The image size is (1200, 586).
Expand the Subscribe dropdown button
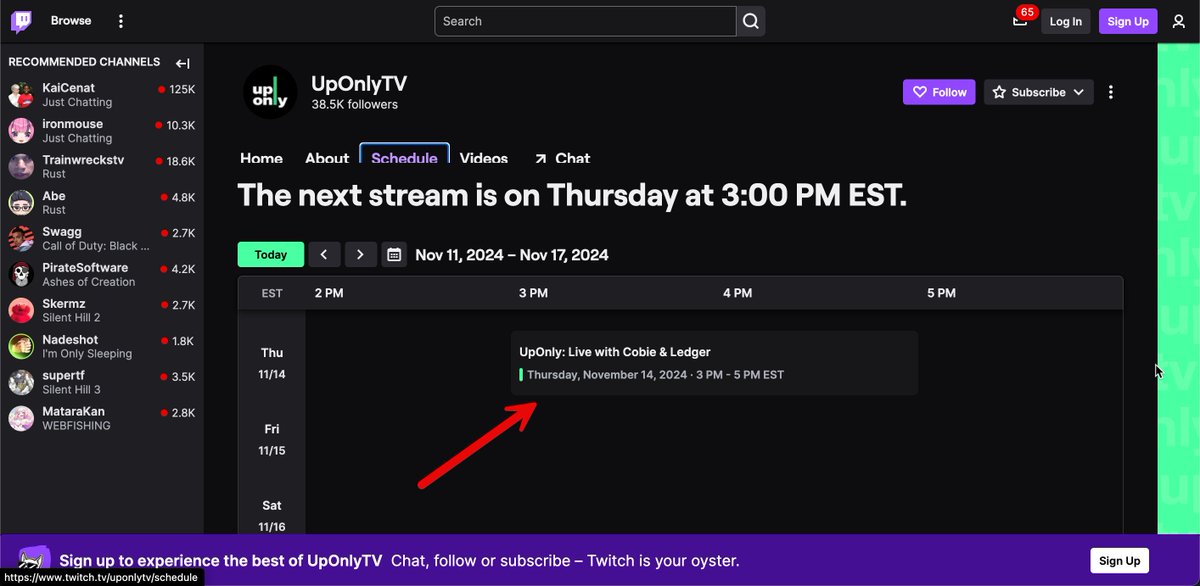1038,92
